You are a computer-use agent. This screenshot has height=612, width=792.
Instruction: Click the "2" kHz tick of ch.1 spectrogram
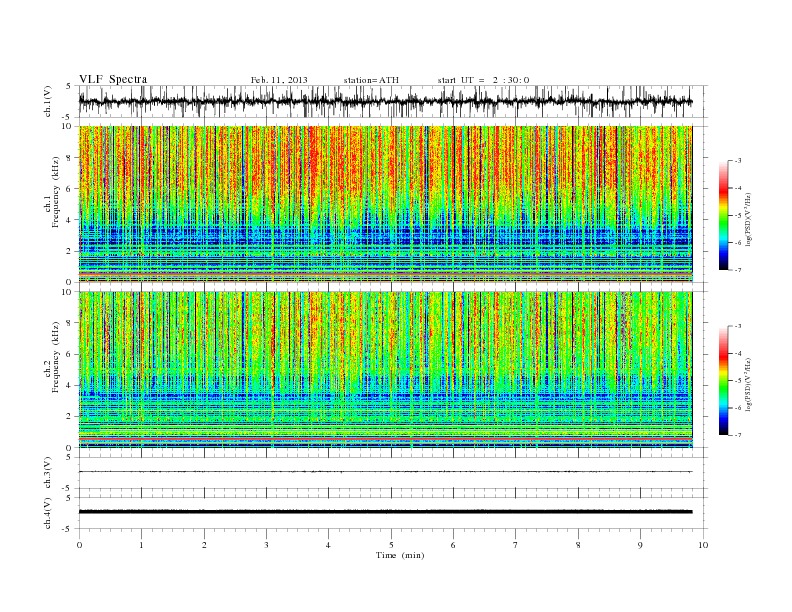coord(69,251)
